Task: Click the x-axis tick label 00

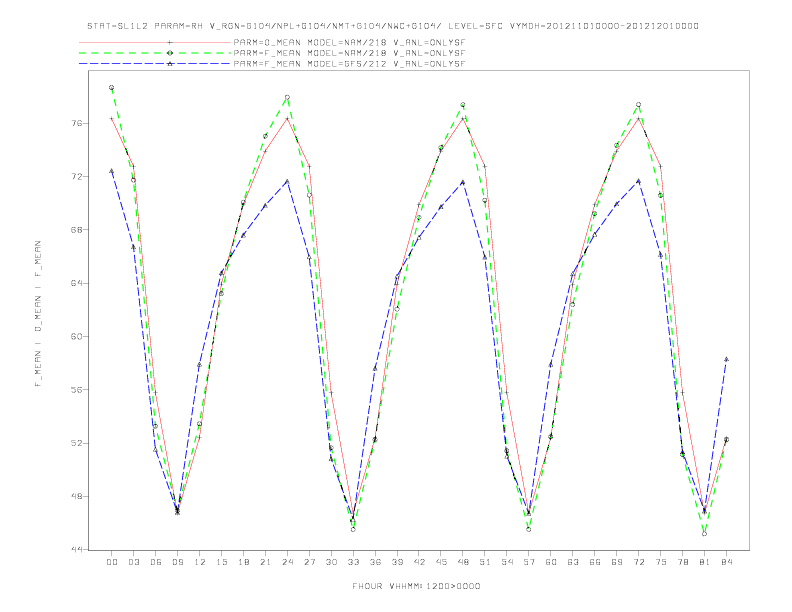Action: tap(112, 562)
